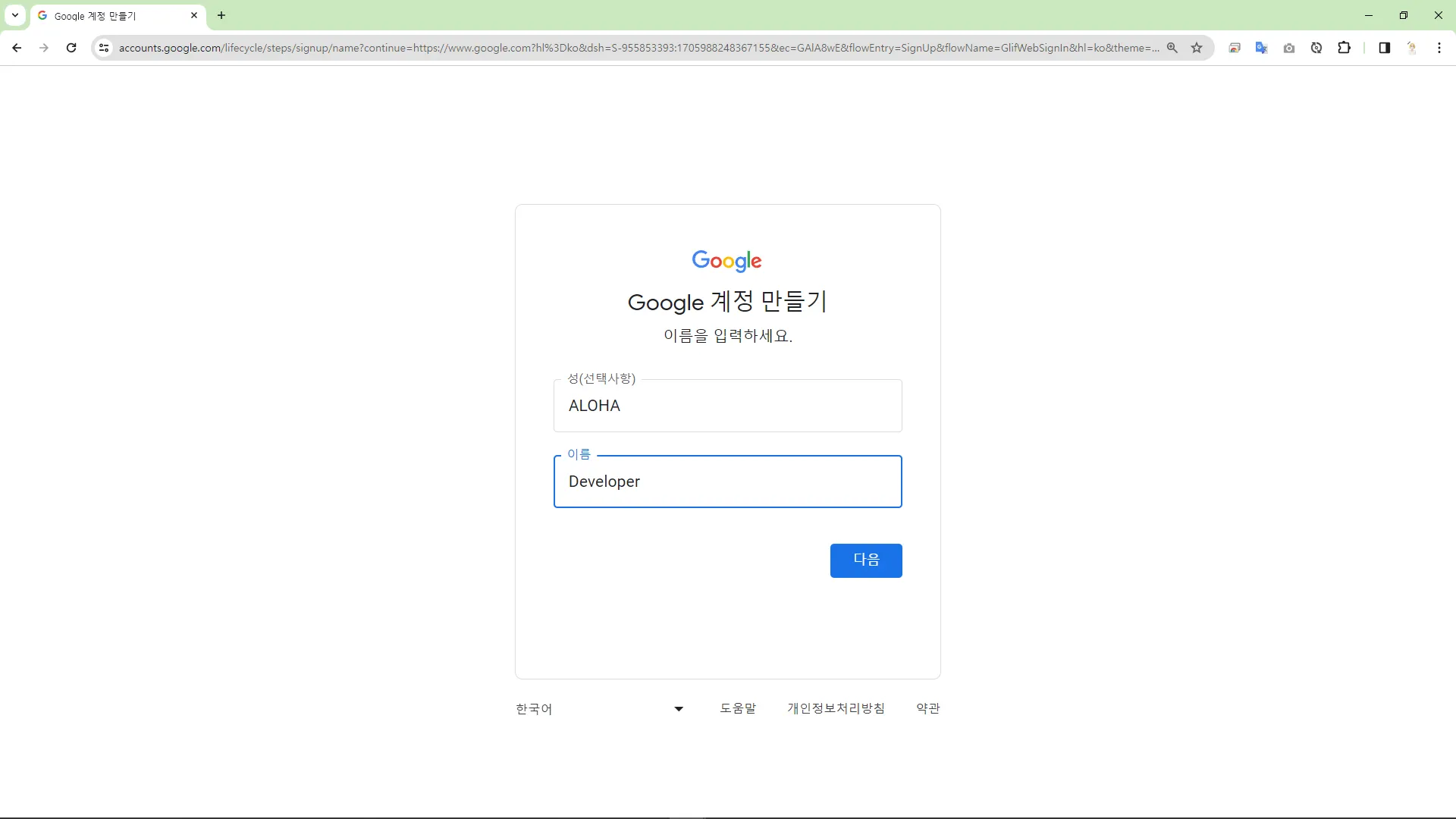Image resolution: width=1456 pixels, height=819 pixels.
Task: Open the Chrome profile avatar
Action: 1412,48
